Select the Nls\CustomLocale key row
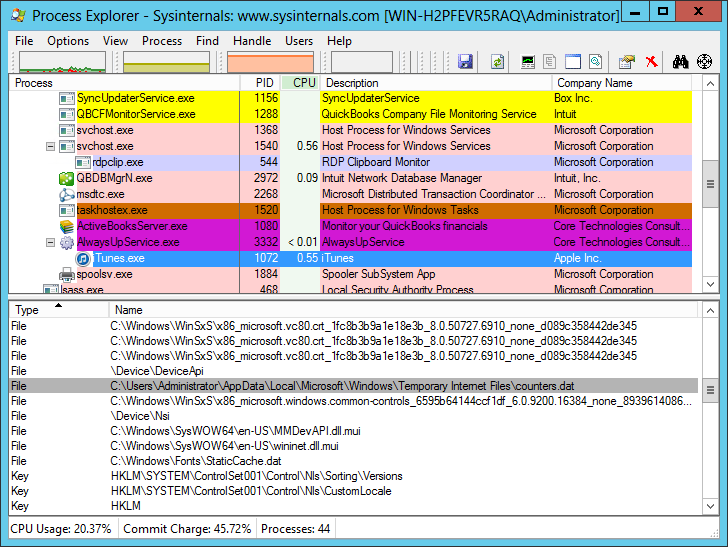This screenshot has height=547, width=728. pos(354,491)
